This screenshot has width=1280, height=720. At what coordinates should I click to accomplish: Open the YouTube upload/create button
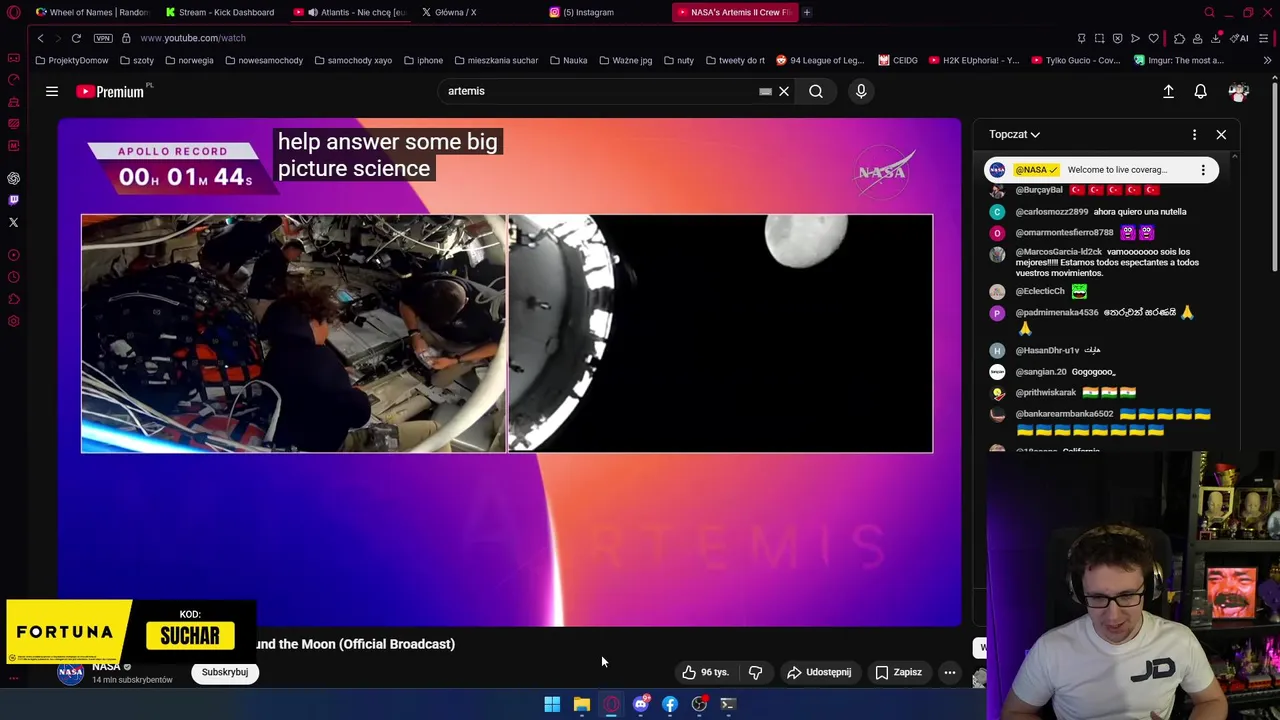1168,91
